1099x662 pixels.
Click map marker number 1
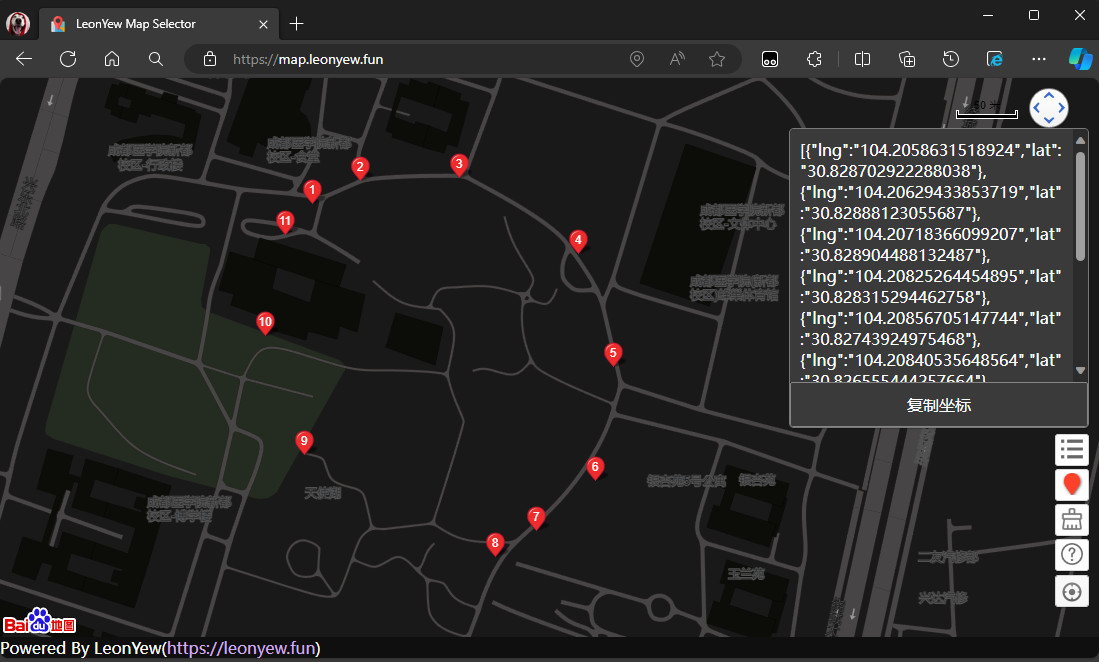point(313,191)
